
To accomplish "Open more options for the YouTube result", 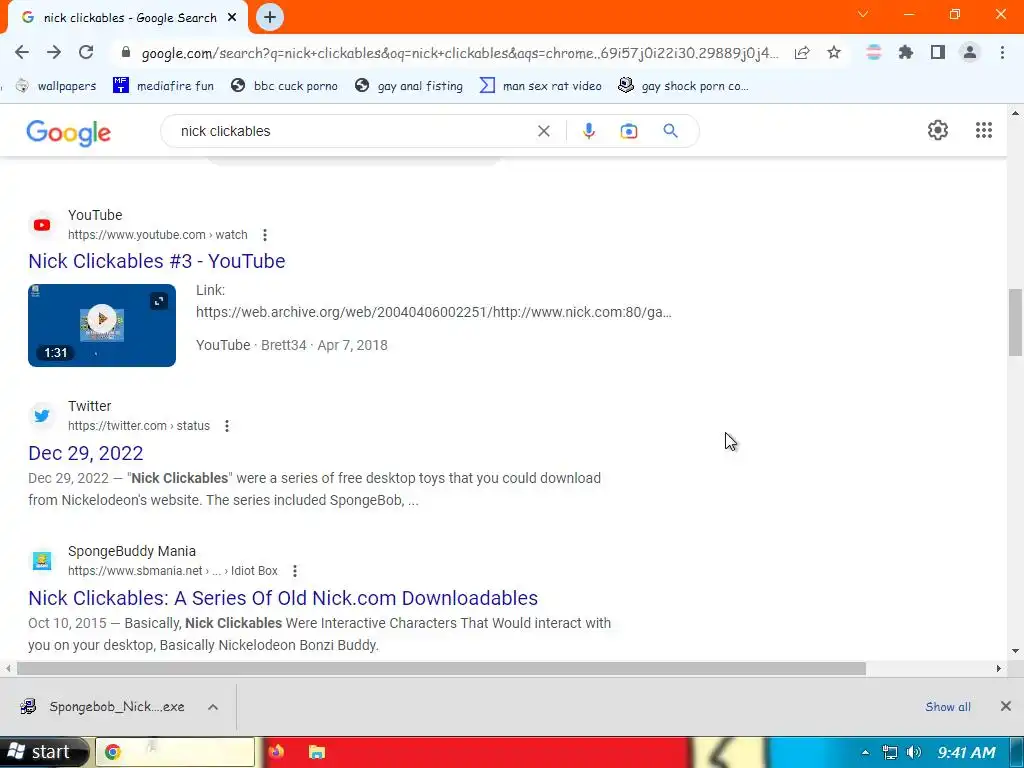I will [264, 235].
